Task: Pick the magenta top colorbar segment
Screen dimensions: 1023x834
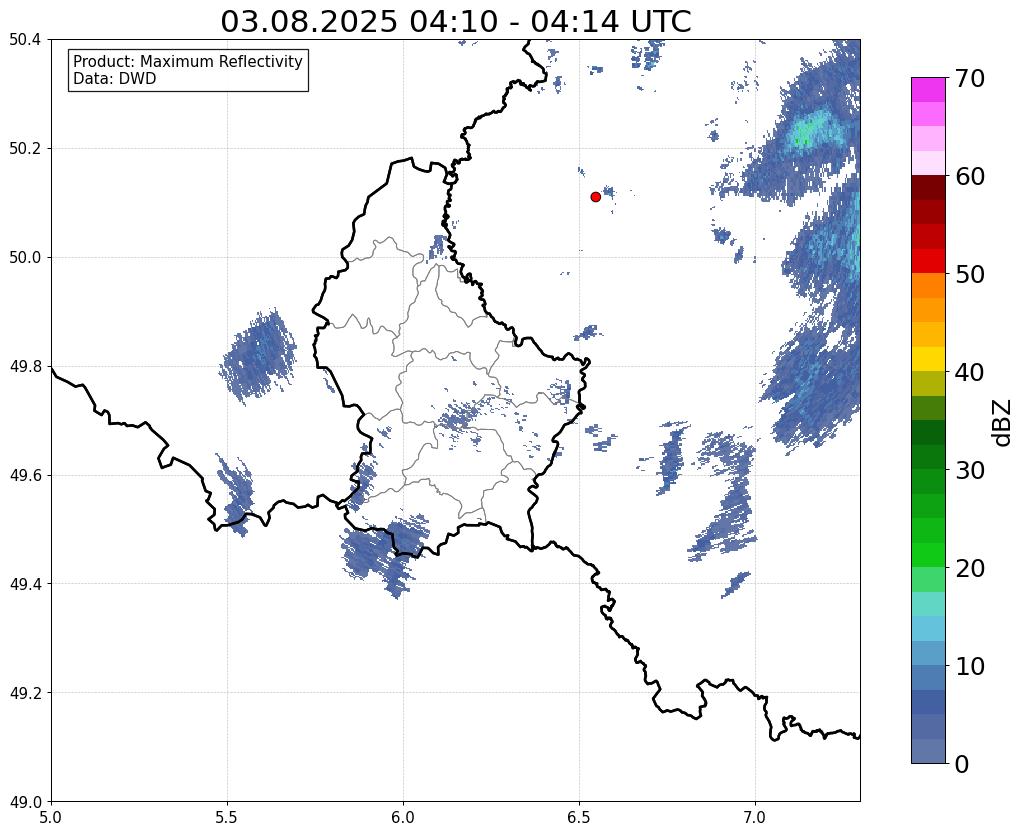Action: (x=928, y=90)
